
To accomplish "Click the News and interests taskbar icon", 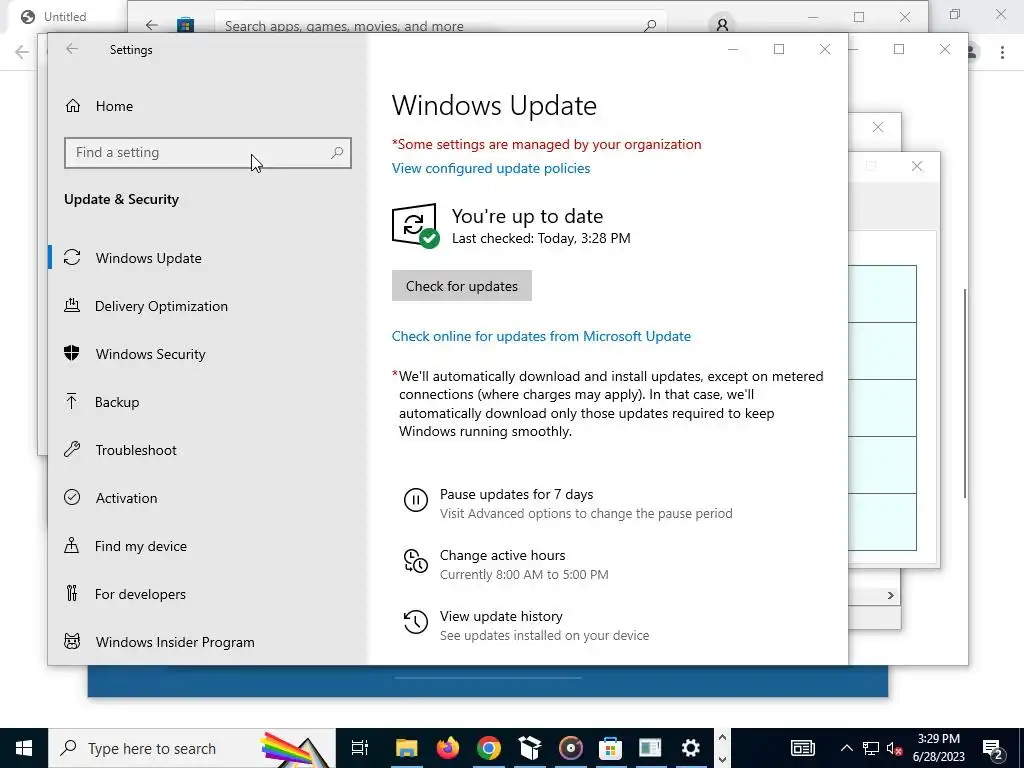I will (802, 748).
